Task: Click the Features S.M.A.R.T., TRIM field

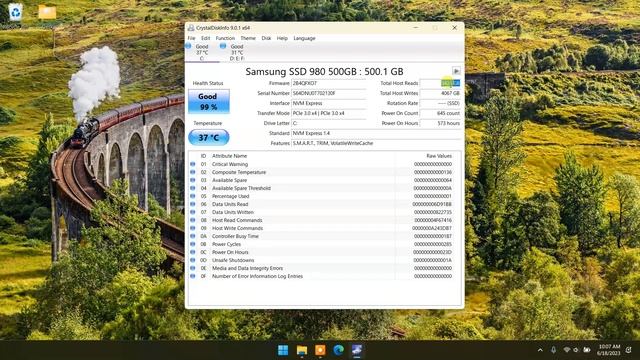Action: point(376,143)
